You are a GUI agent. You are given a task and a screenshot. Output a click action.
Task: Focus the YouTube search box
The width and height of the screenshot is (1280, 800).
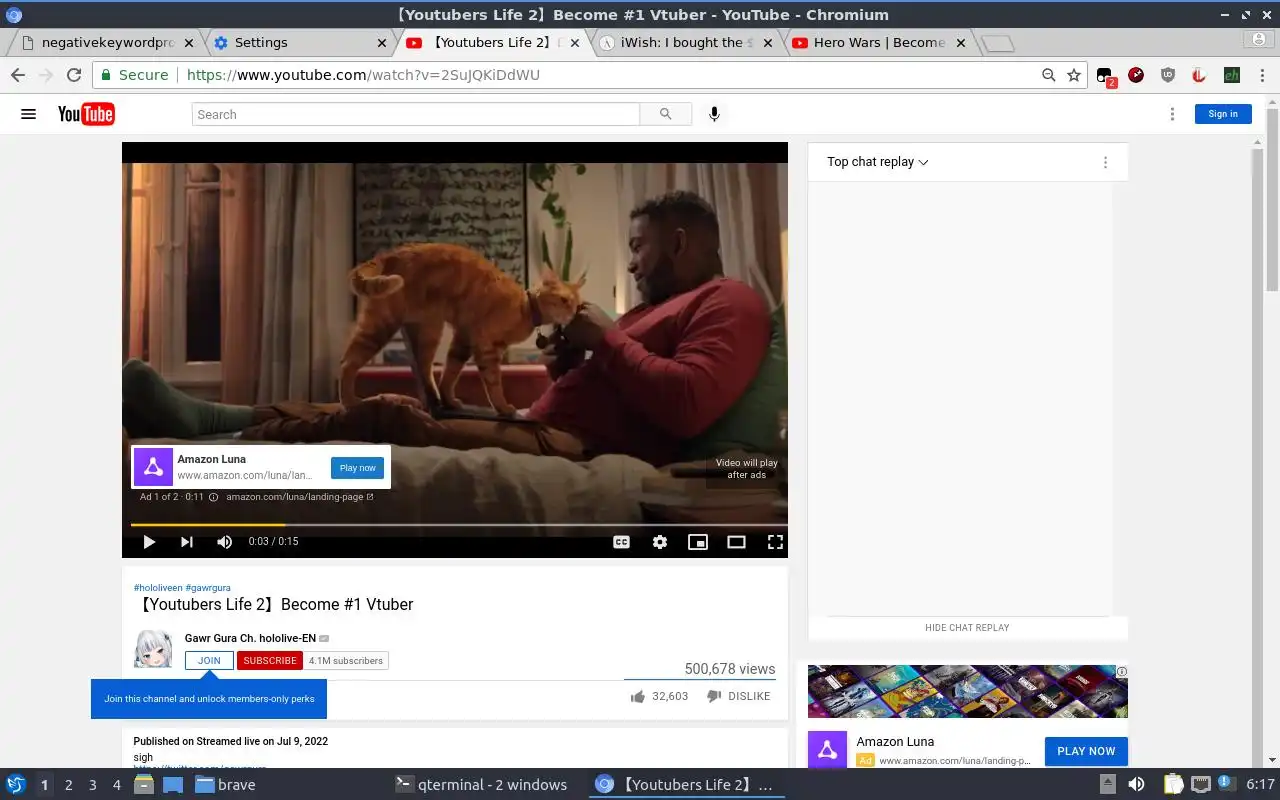tap(415, 114)
